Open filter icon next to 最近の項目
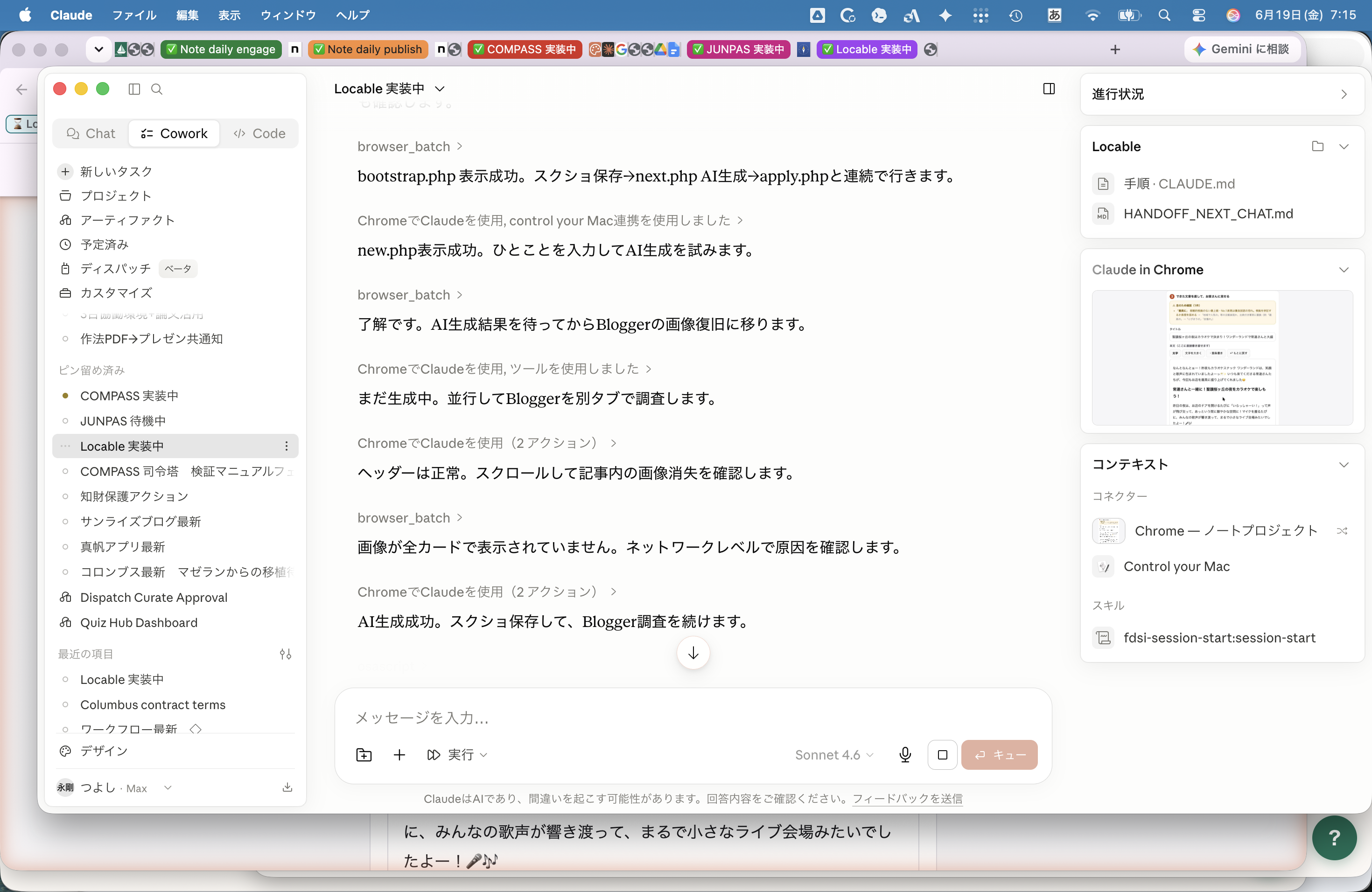This screenshot has width=1372, height=892. click(x=285, y=654)
